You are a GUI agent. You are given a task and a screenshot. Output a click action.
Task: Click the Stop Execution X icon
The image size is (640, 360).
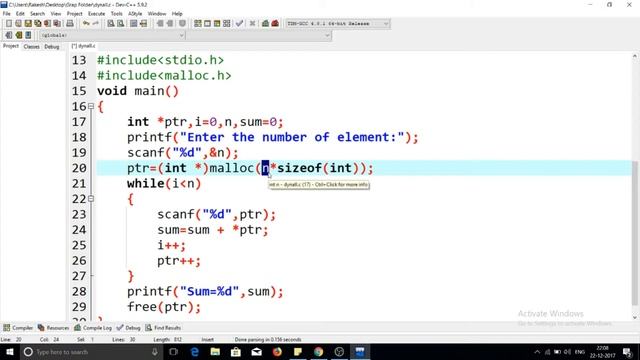click(x=253, y=24)
